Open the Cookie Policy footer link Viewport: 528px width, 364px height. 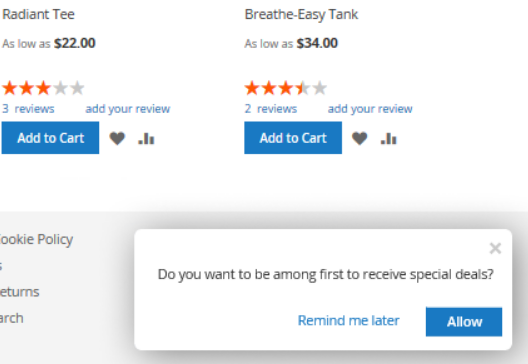pyautogui.click(x=36, y=239)
